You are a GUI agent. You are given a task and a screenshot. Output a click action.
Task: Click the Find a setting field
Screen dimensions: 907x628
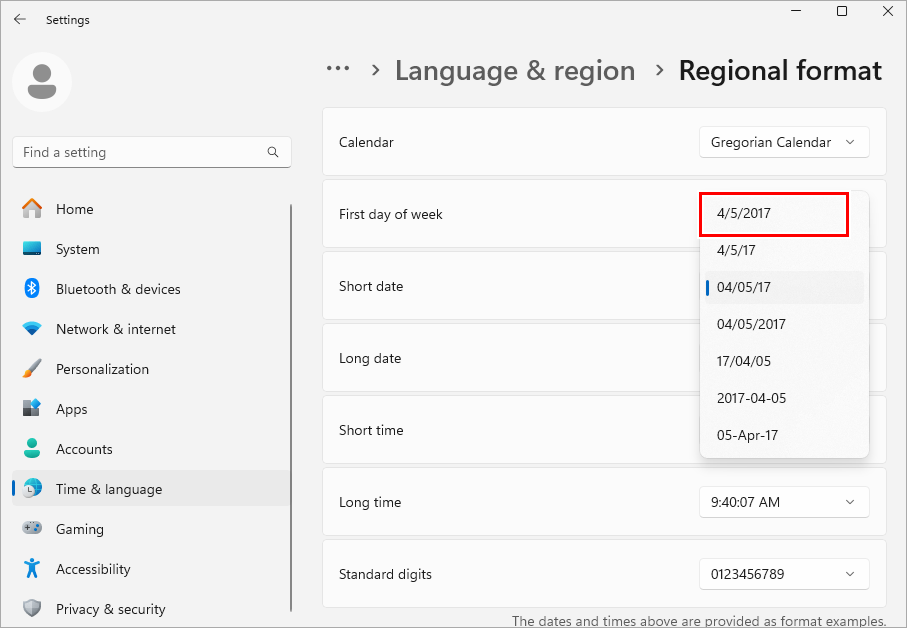(140, 152)
